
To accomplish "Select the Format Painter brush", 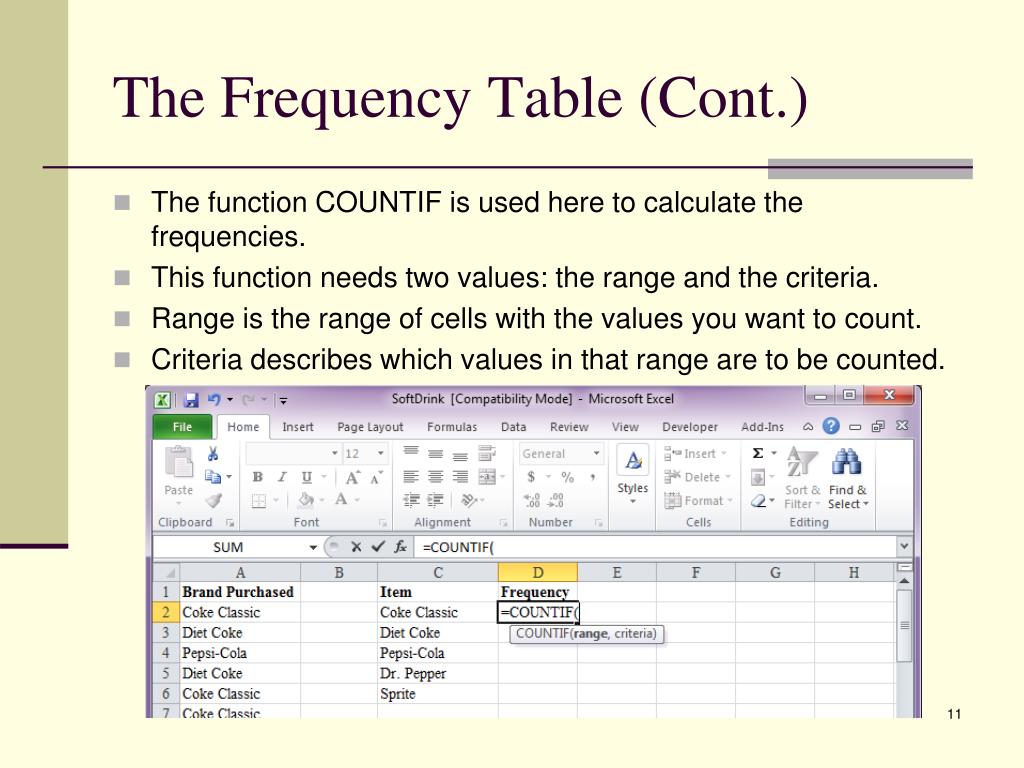I will [214, 500].
